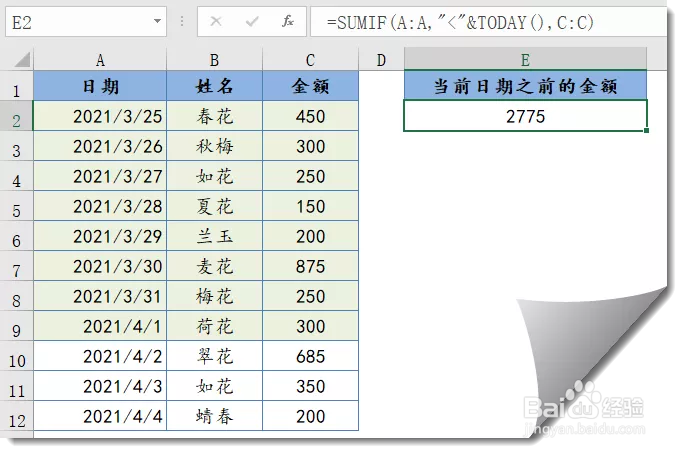Select the amount cell 350
Viewport: 682px width, 453px height.
pyautogui.click(x=310, y=386)
